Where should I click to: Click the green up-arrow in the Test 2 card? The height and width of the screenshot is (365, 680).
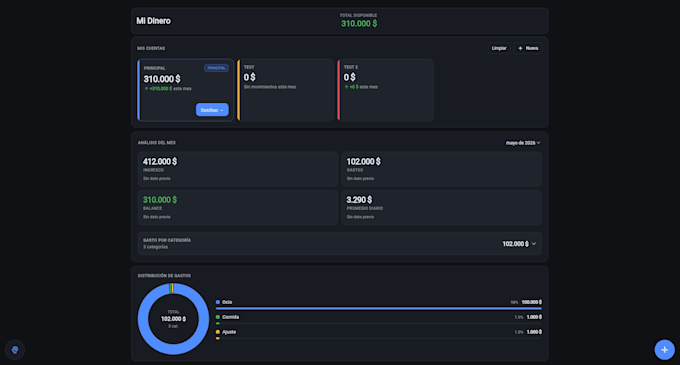[x=346, y=87]
